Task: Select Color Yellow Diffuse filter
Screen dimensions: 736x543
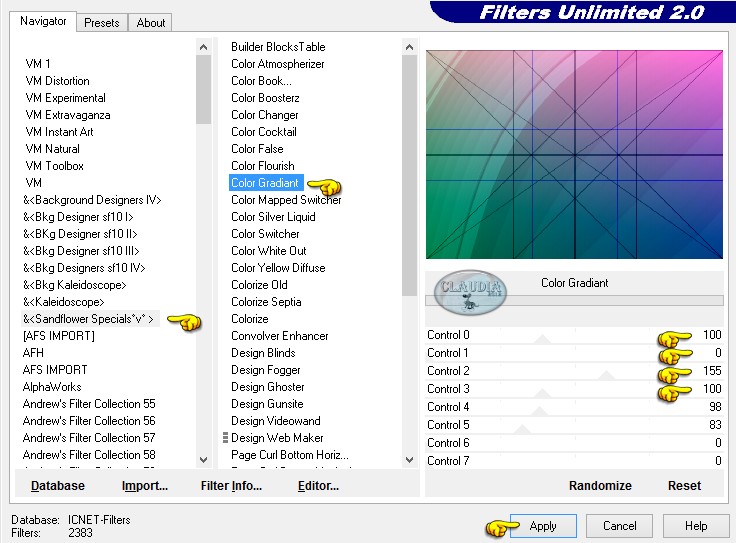Action: (278, 268)
